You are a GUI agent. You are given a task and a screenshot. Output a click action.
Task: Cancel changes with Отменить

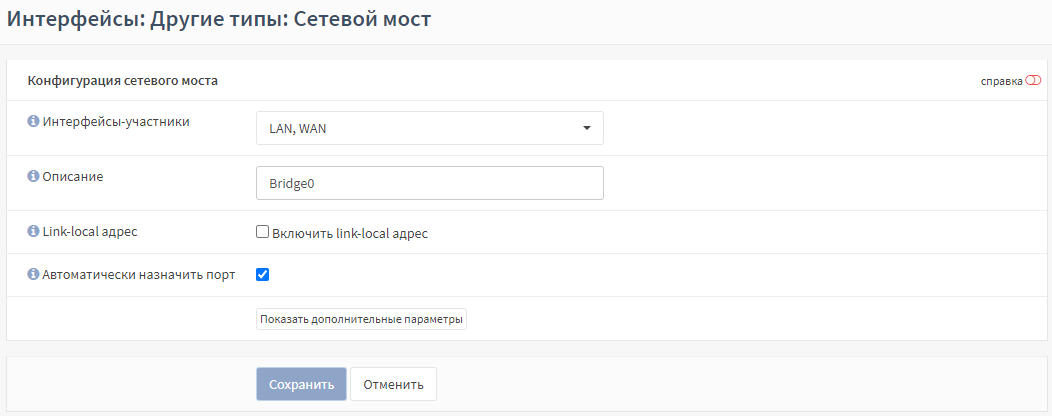pyautogui.click(x=393, y=384)
